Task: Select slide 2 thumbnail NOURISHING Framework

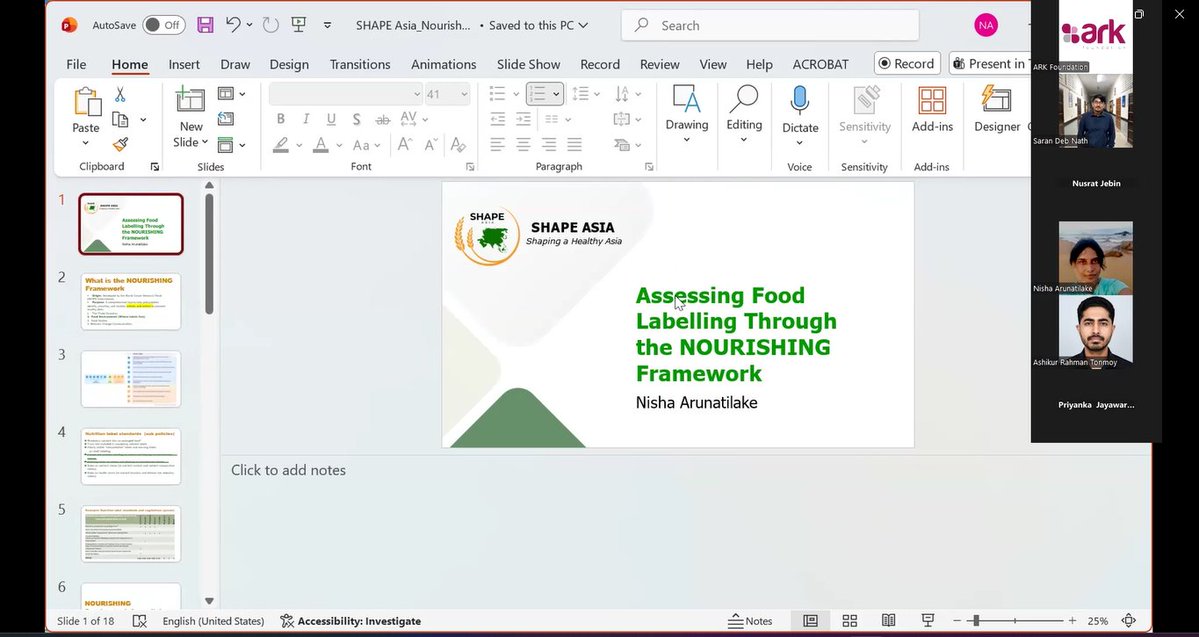Action: [x=131, y=301]
